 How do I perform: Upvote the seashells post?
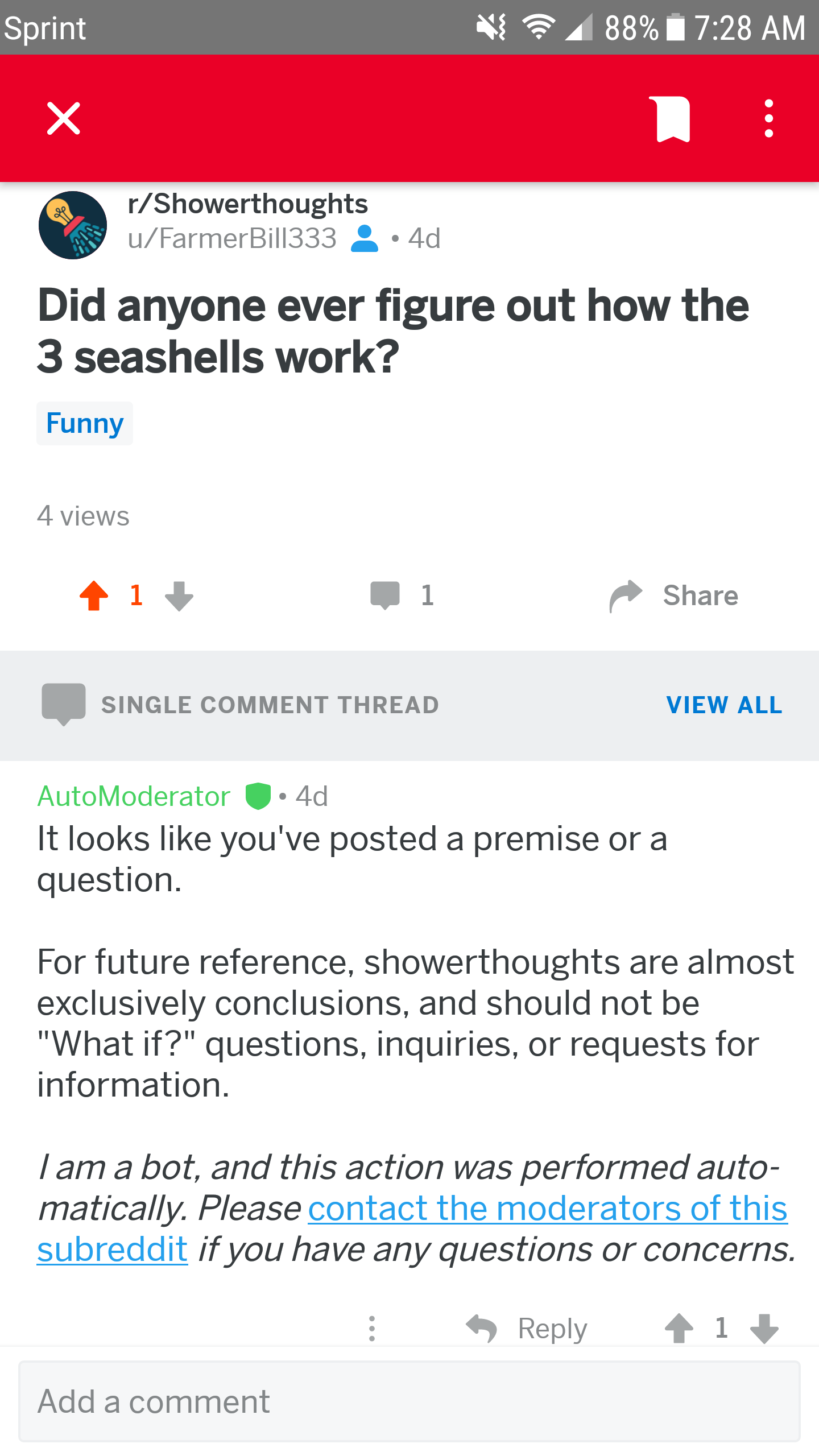pyautogui.click(x=94, y=595)
